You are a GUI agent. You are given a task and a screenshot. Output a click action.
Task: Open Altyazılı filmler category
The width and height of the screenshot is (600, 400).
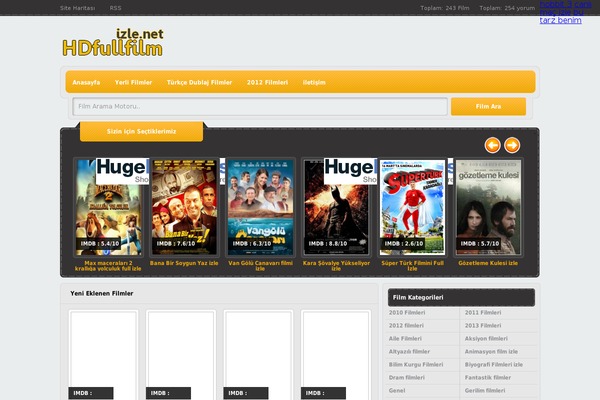pos(409,352)
